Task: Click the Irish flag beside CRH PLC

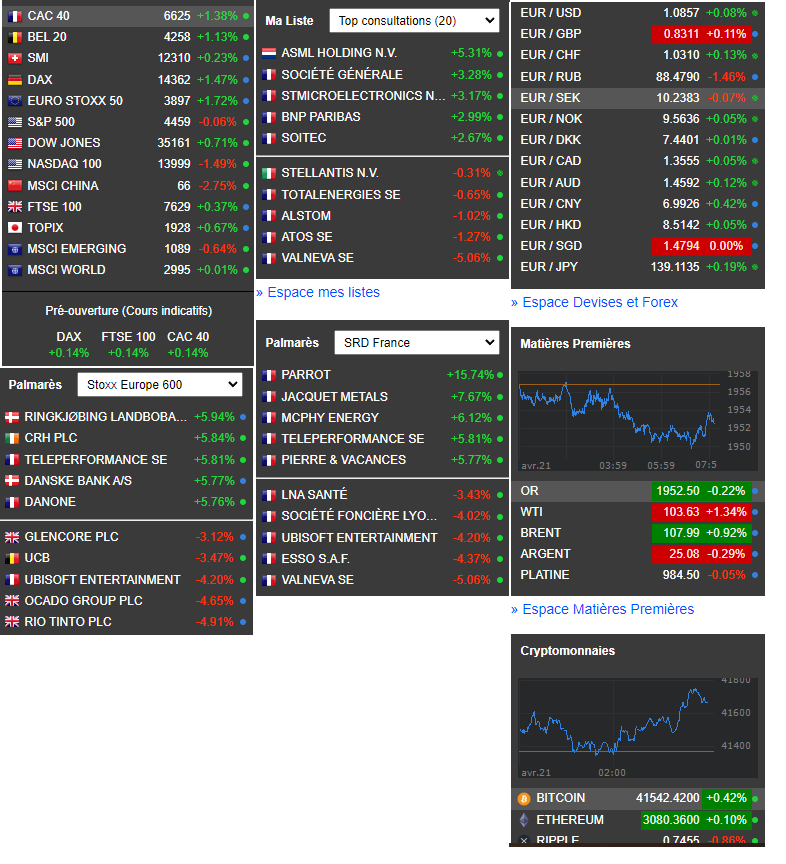Action: point(12,438)
